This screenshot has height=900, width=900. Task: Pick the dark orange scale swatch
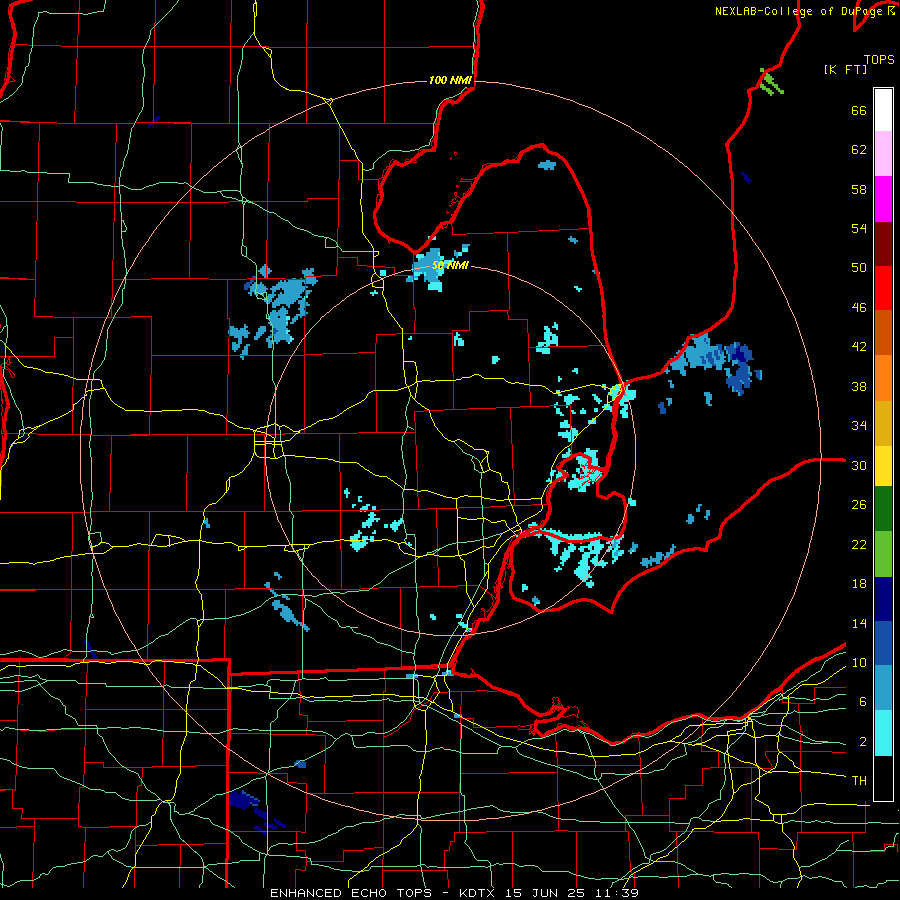coord(883,333)
